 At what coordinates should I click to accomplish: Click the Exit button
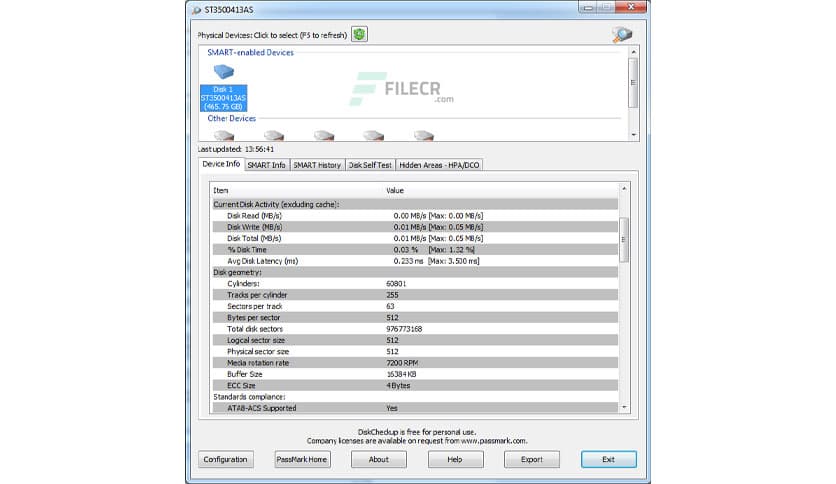(608, 459)
